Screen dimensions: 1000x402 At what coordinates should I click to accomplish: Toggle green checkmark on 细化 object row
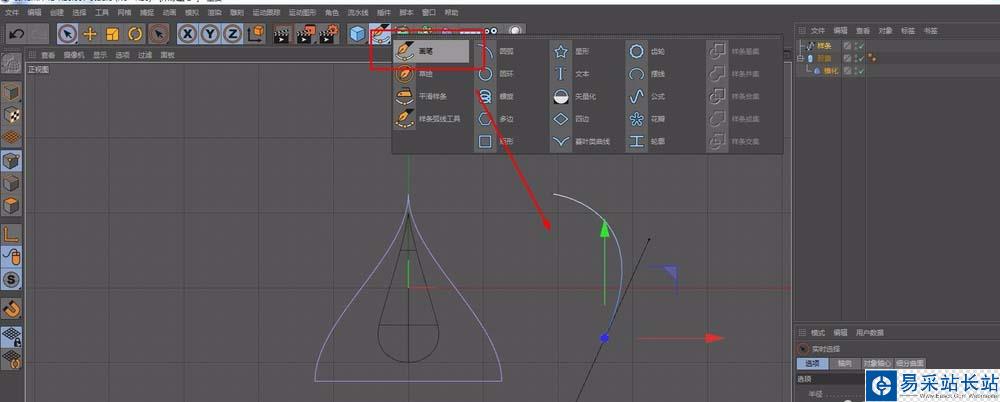click(x=862, y=70)
